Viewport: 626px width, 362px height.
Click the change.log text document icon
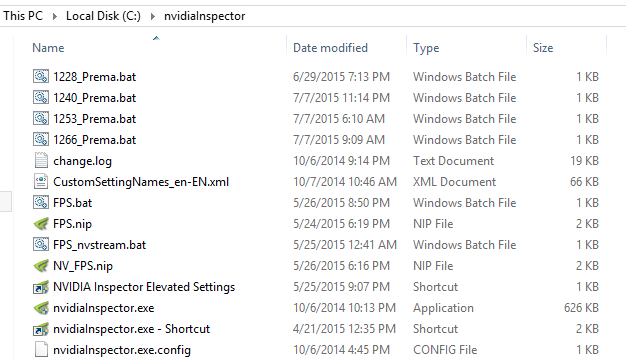[x=41, y=160]
